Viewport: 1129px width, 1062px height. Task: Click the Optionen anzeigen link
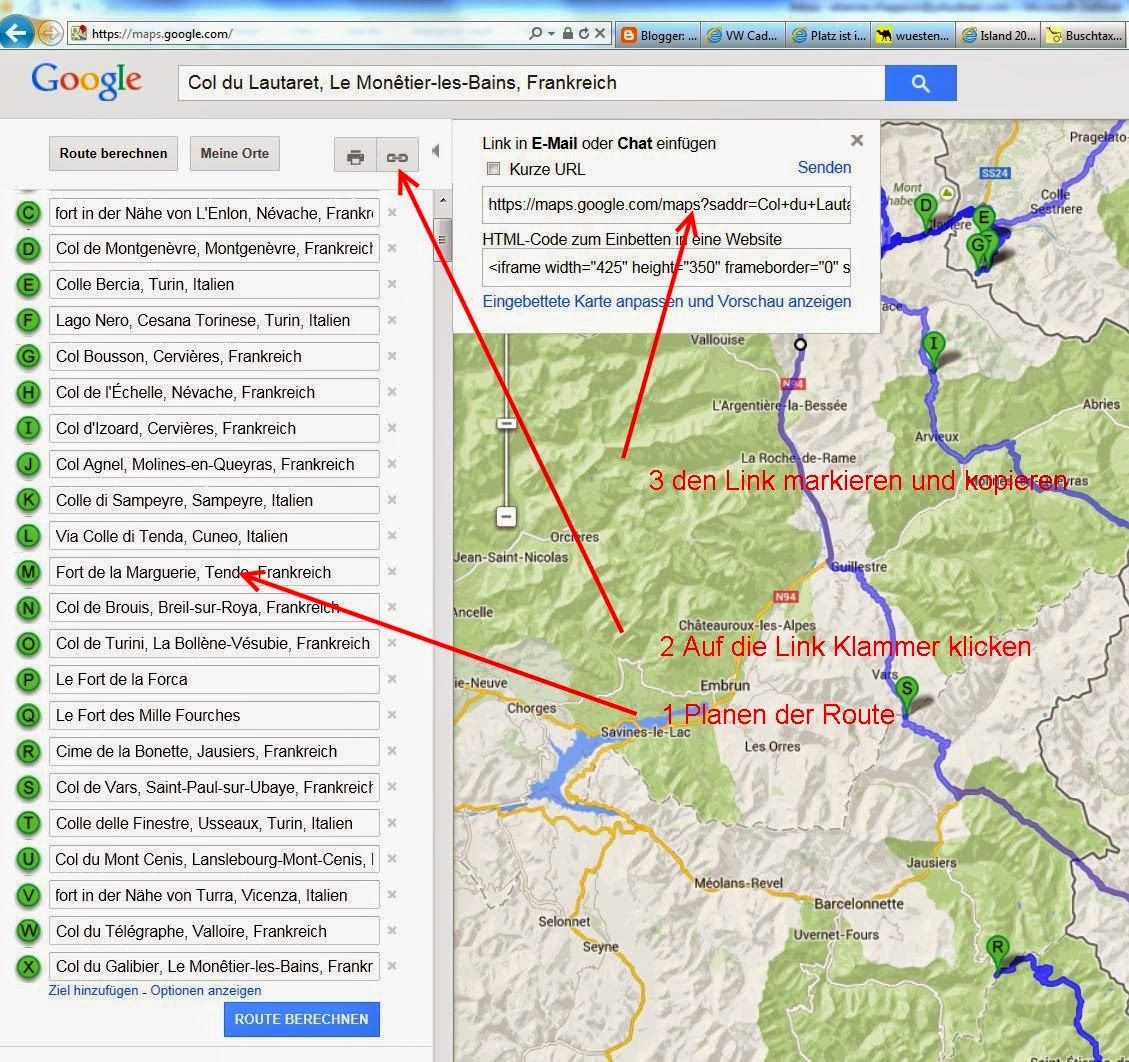(x=206, y=991)
